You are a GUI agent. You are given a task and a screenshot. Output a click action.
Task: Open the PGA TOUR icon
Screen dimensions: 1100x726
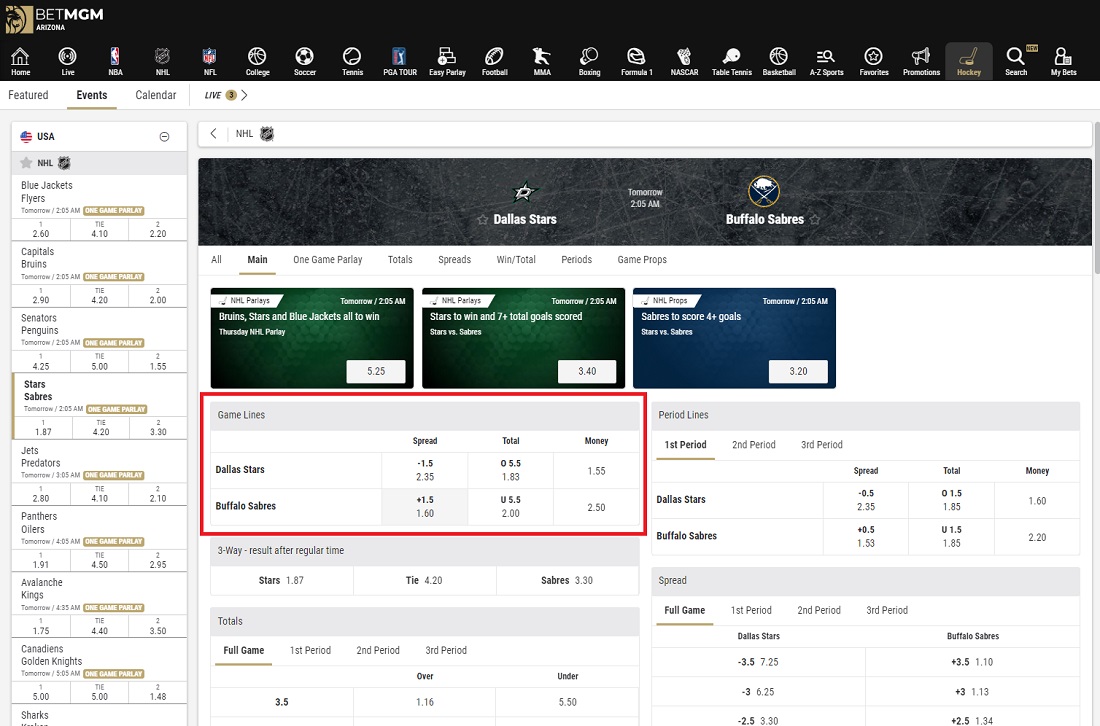[x=399, y=61]
